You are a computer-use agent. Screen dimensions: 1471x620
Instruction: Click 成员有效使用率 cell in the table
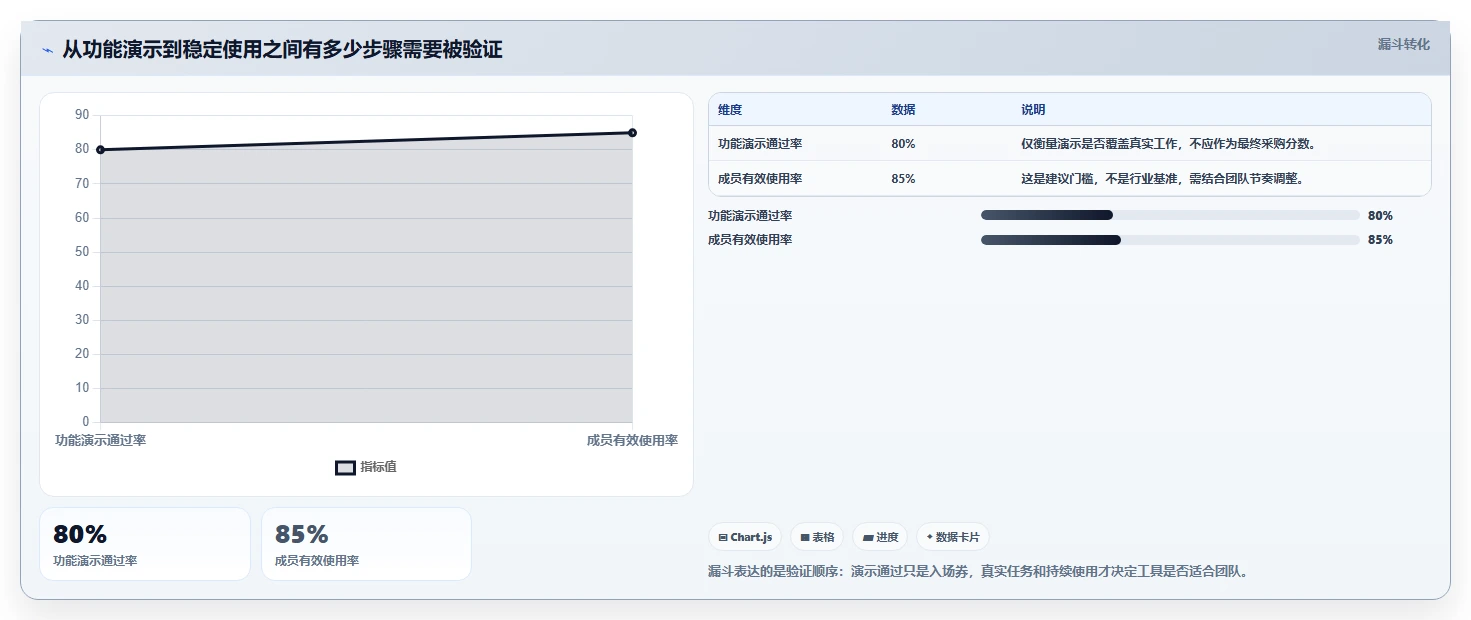(760, 179)
